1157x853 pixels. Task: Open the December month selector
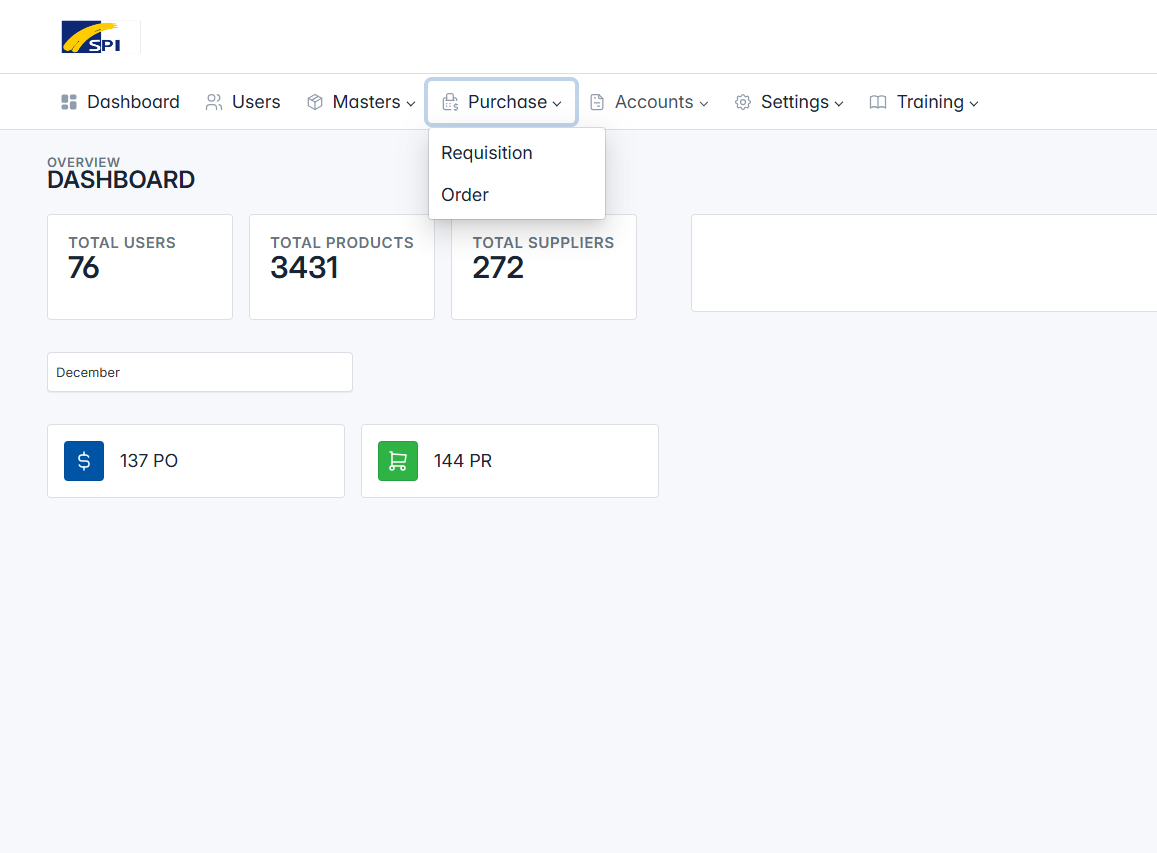[x=200, y=372]
